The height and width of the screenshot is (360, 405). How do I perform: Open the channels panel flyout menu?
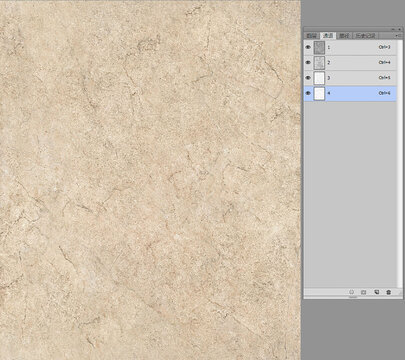[x=398, y=35]
